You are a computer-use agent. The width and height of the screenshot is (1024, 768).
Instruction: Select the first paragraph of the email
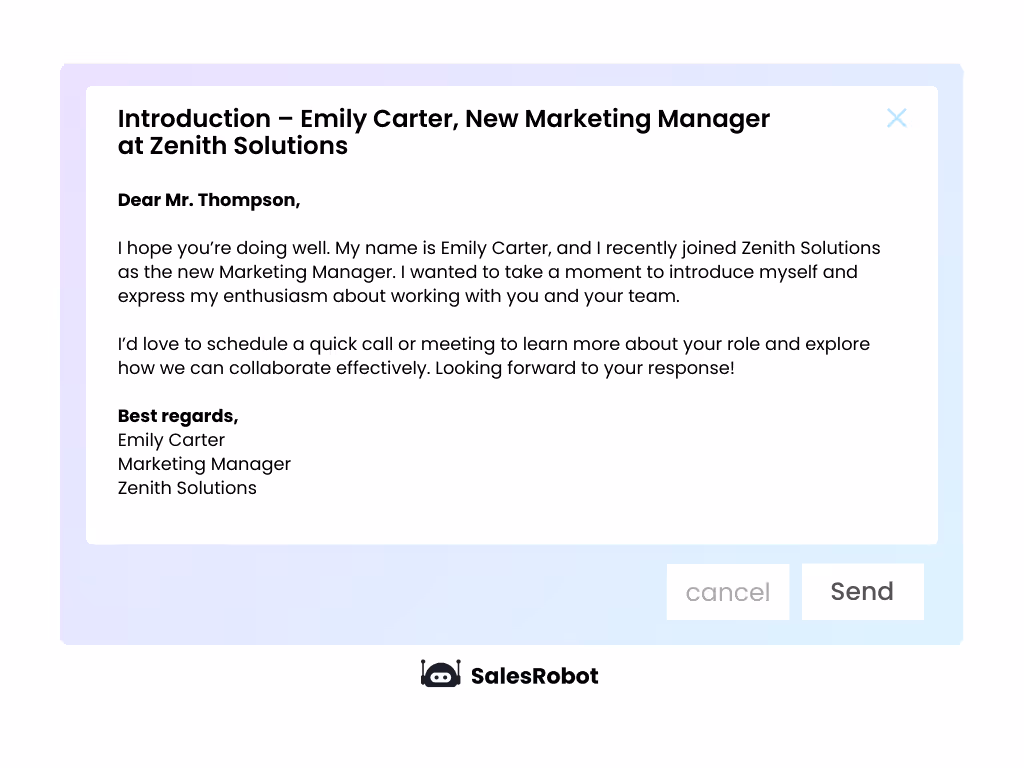pyautogui.click(x=497, y=271)
